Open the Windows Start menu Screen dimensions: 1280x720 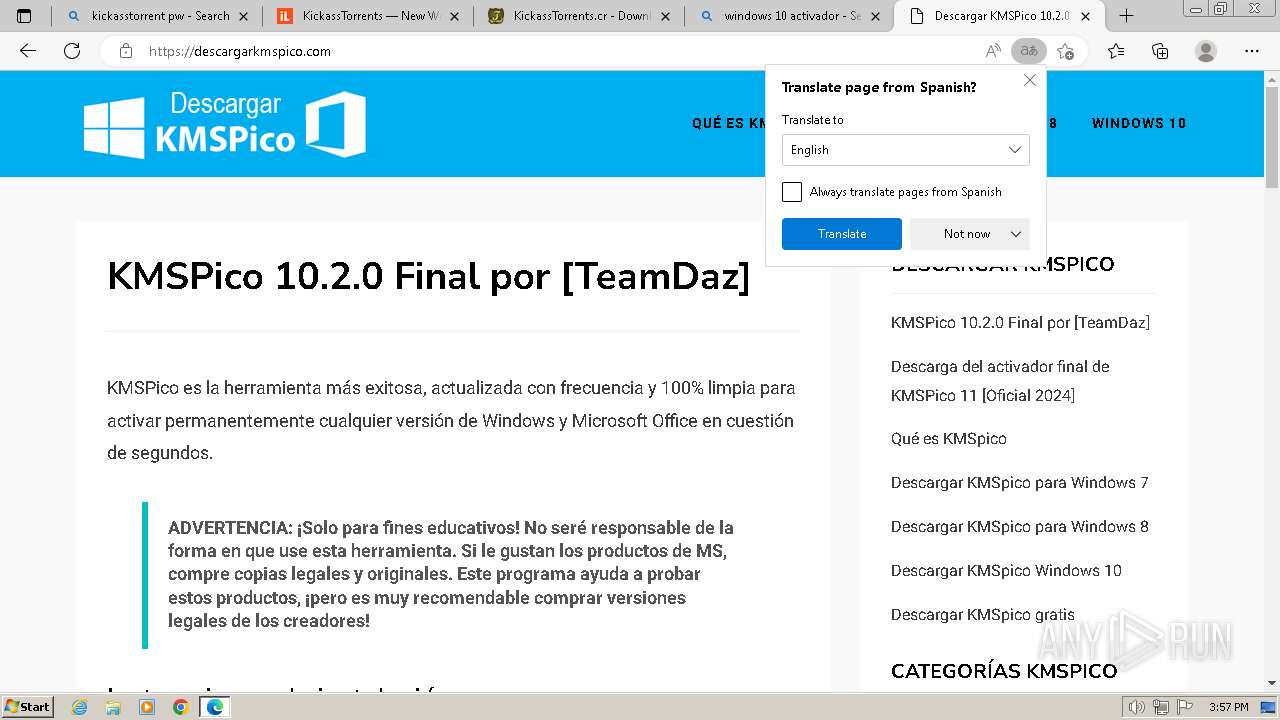[27, 707]
